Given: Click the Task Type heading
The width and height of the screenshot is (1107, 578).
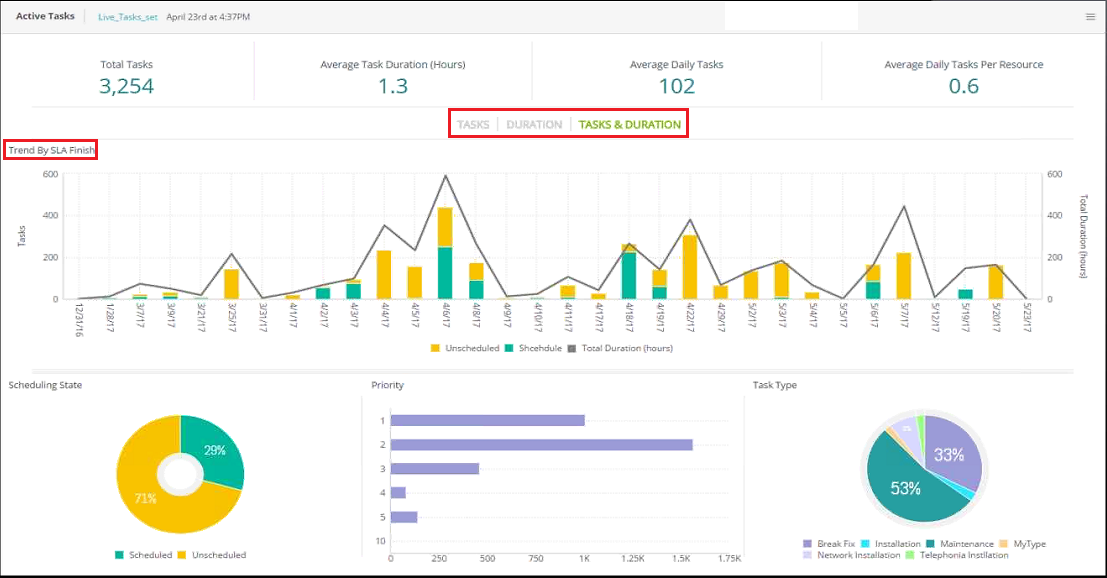Looking at the screenshot, I should [774, 385].
